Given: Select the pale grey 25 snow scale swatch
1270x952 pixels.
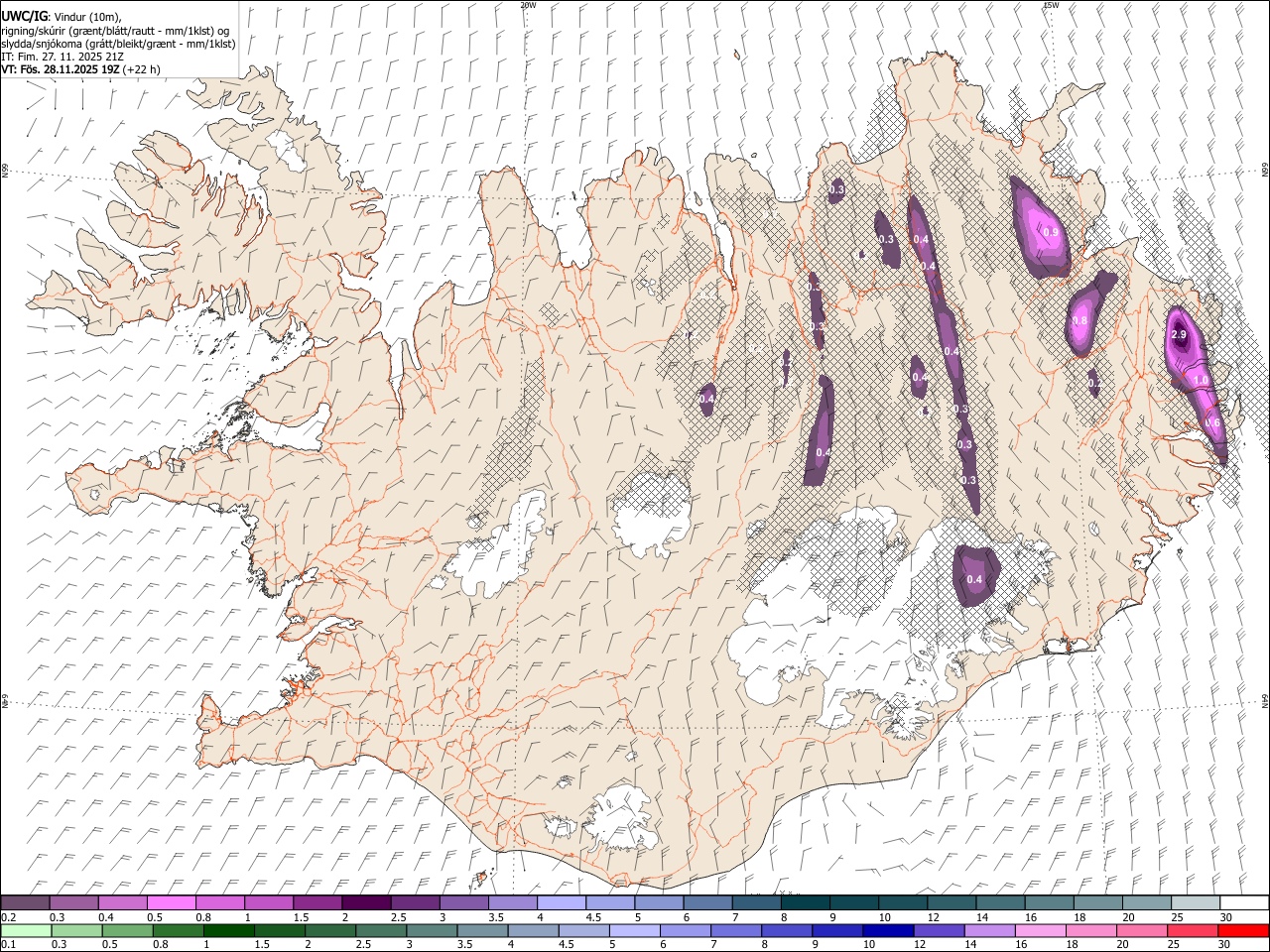Looking at the screenshot, I should [x=1195, y=902].
